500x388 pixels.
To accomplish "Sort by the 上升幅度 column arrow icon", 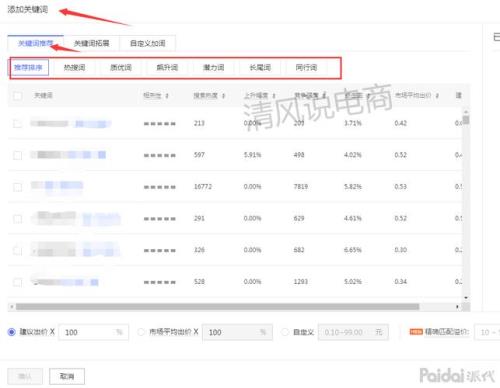I will click(274, 96).
